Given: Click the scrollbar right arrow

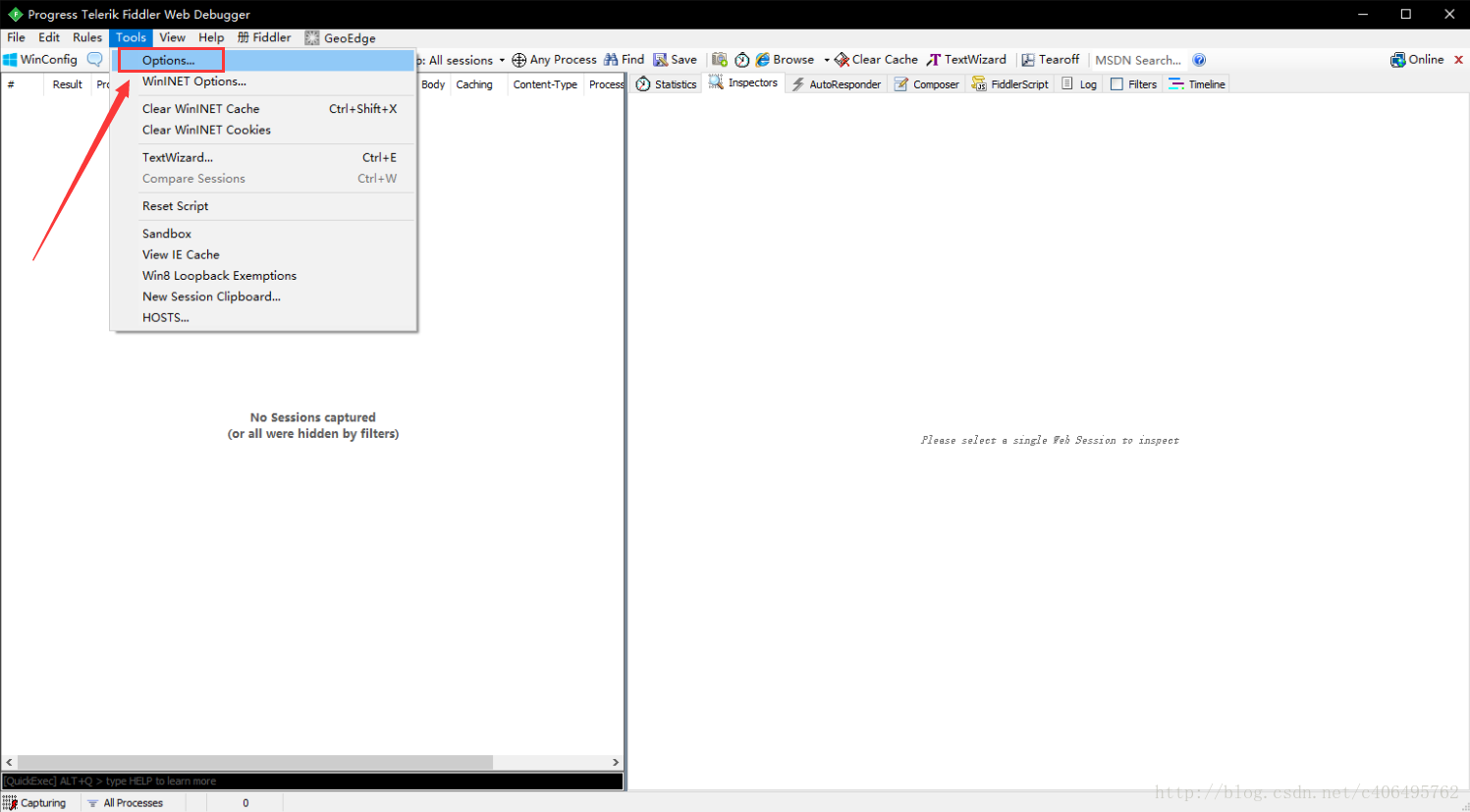Looking at the screenshot, I should [x=616, y=762].
